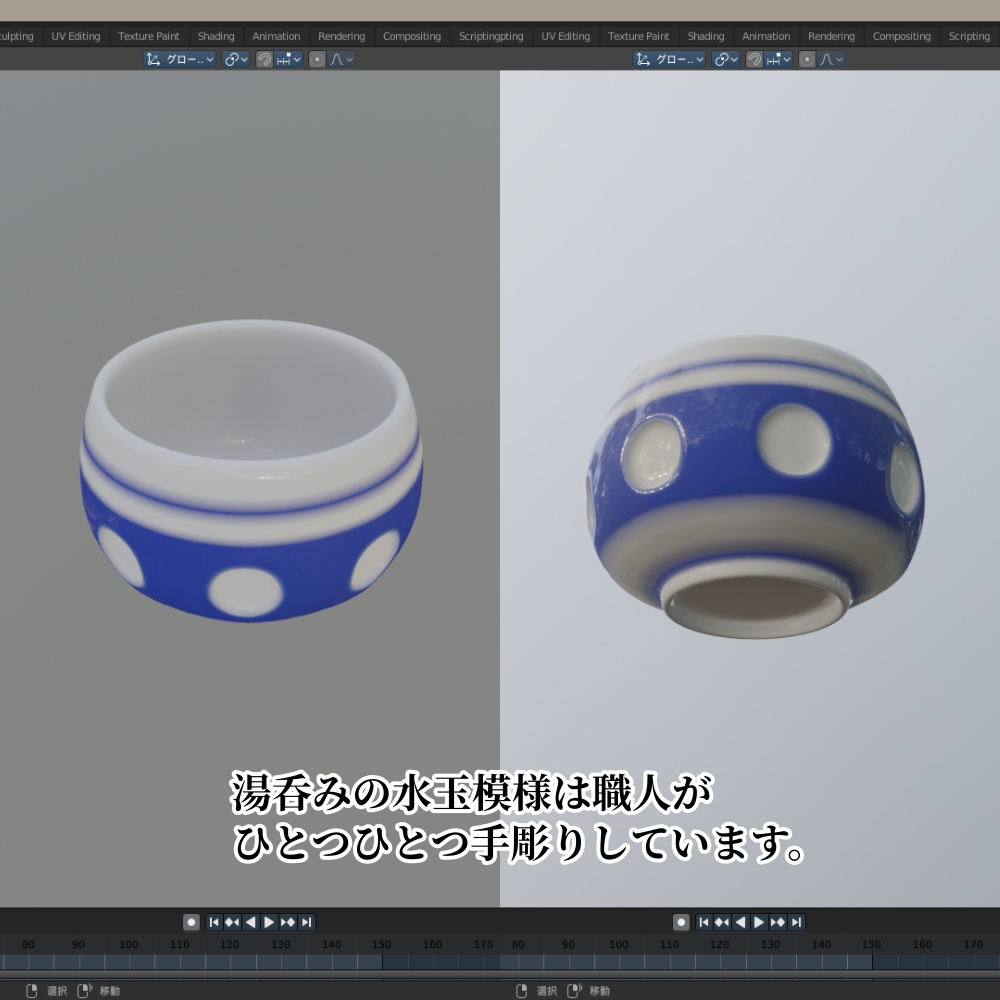Screen dimensions: 1000x1000
Task: Click frame 130 on the left timeline ruler
Action: point(280,944)
